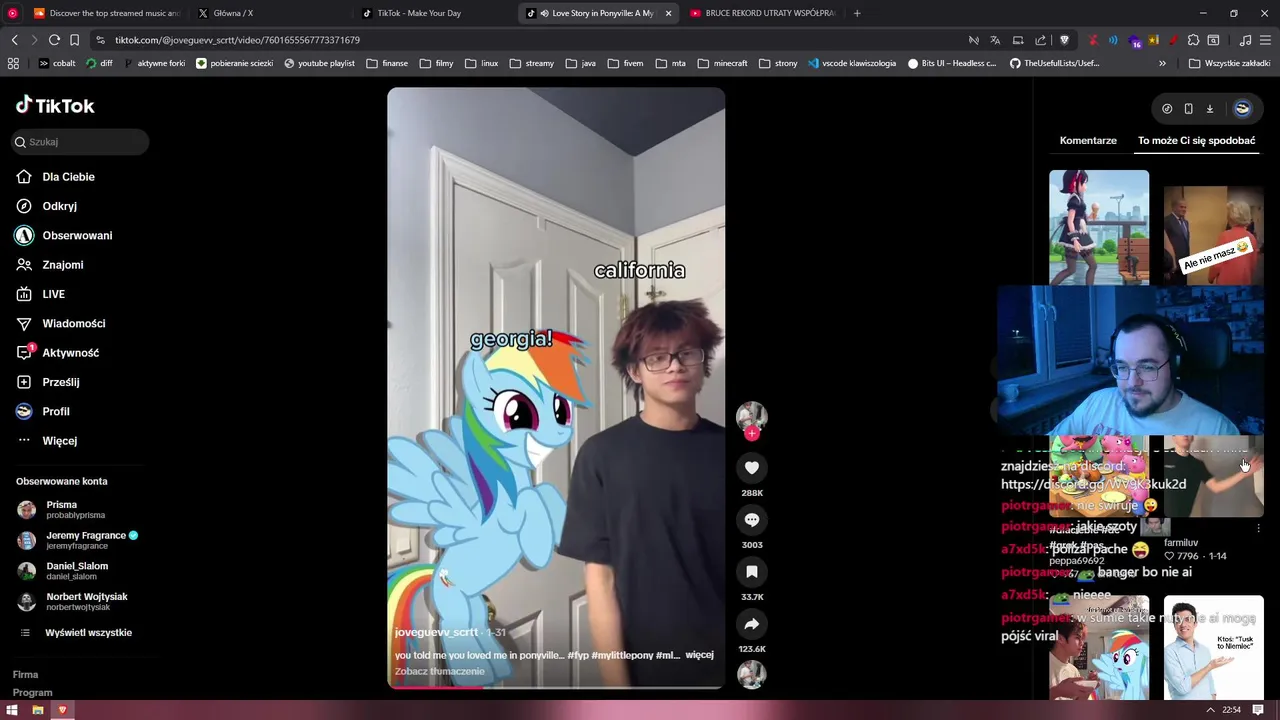Open joveguevv_scrtt username on video
Screen dimensions: 1280x720
coord(436,633)
